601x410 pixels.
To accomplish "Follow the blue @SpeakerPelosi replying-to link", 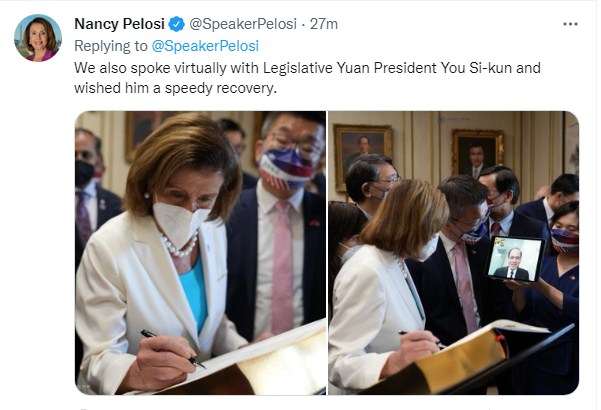I will pyautogui.click(x=205, y=46).
